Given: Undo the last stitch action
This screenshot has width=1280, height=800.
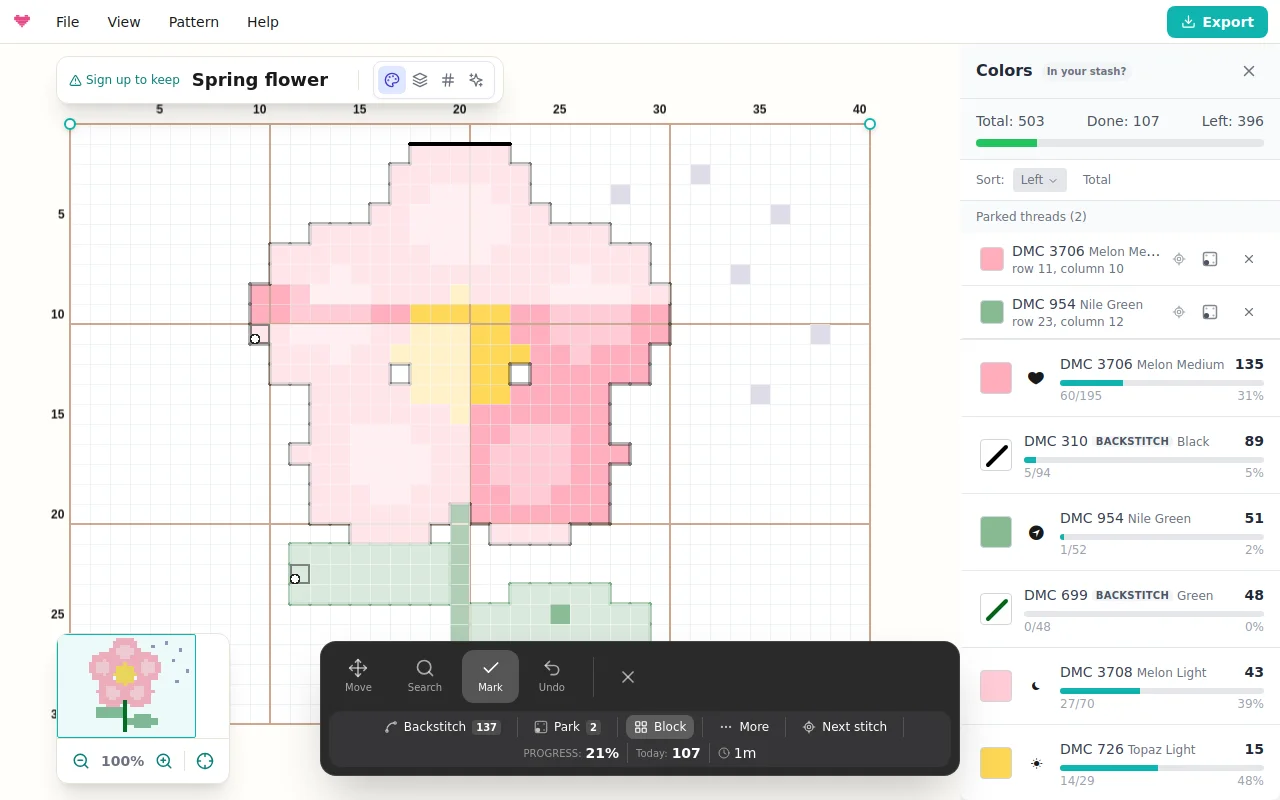Looking at the screenshot, I should pos(552,676).
